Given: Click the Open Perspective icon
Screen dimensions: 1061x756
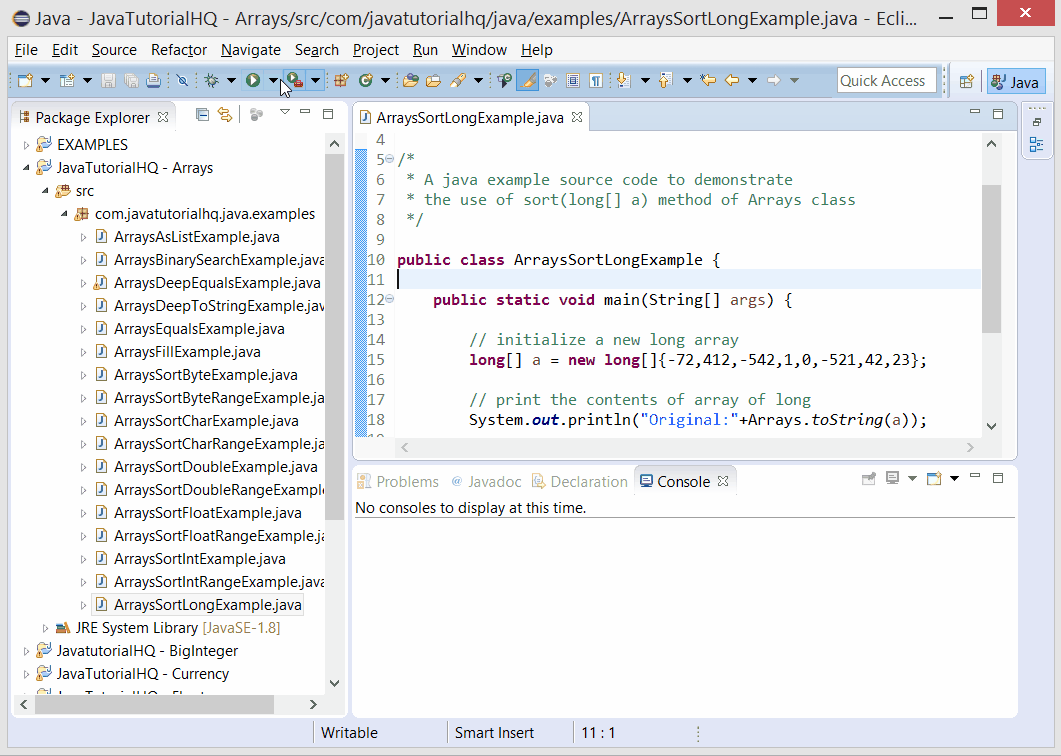Looking at the screenshot, I should click(965, 80).
